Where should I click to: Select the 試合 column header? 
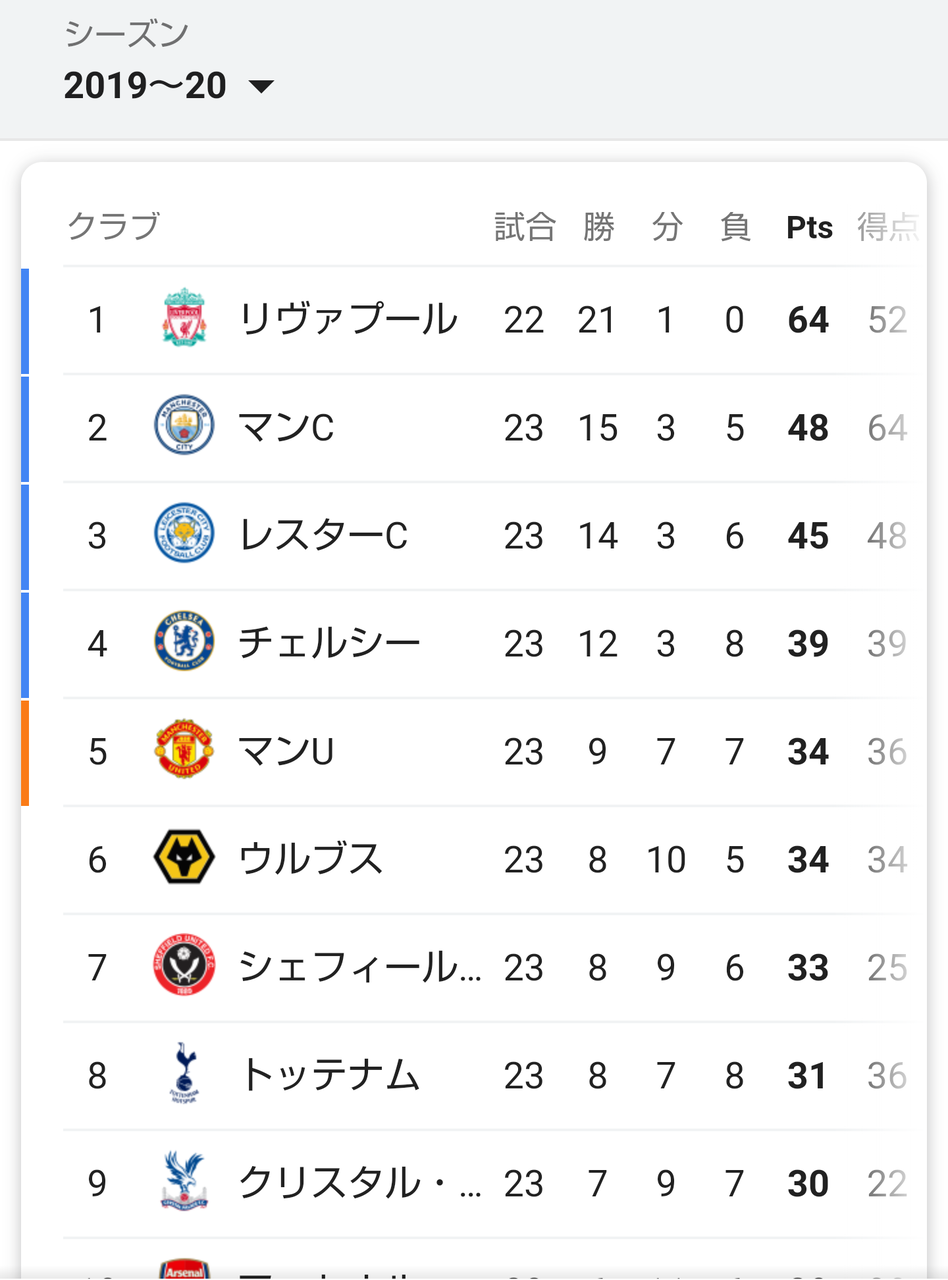524,228
